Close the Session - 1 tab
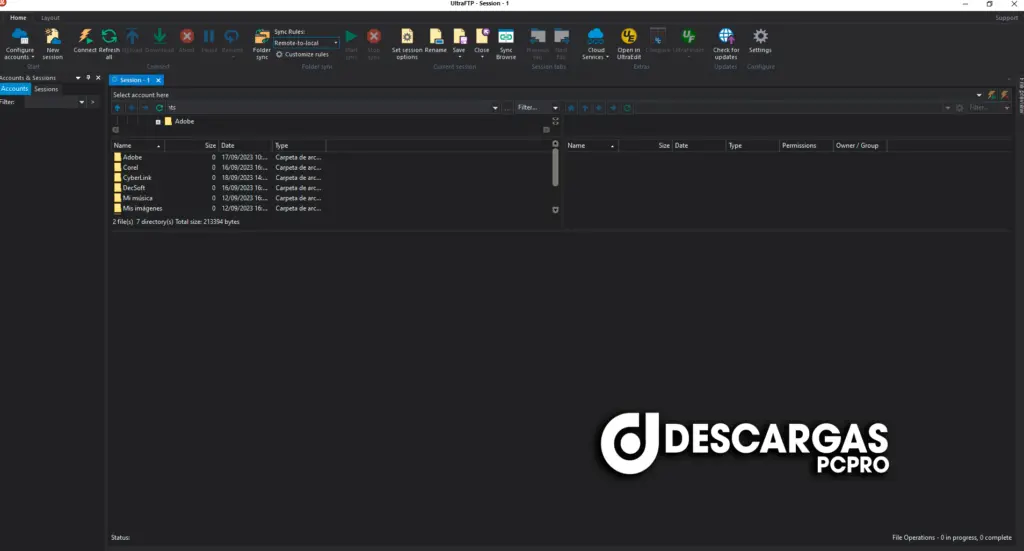Viewport: 1024px width, 551px height. pyautogui.click(x=158, y=80)
